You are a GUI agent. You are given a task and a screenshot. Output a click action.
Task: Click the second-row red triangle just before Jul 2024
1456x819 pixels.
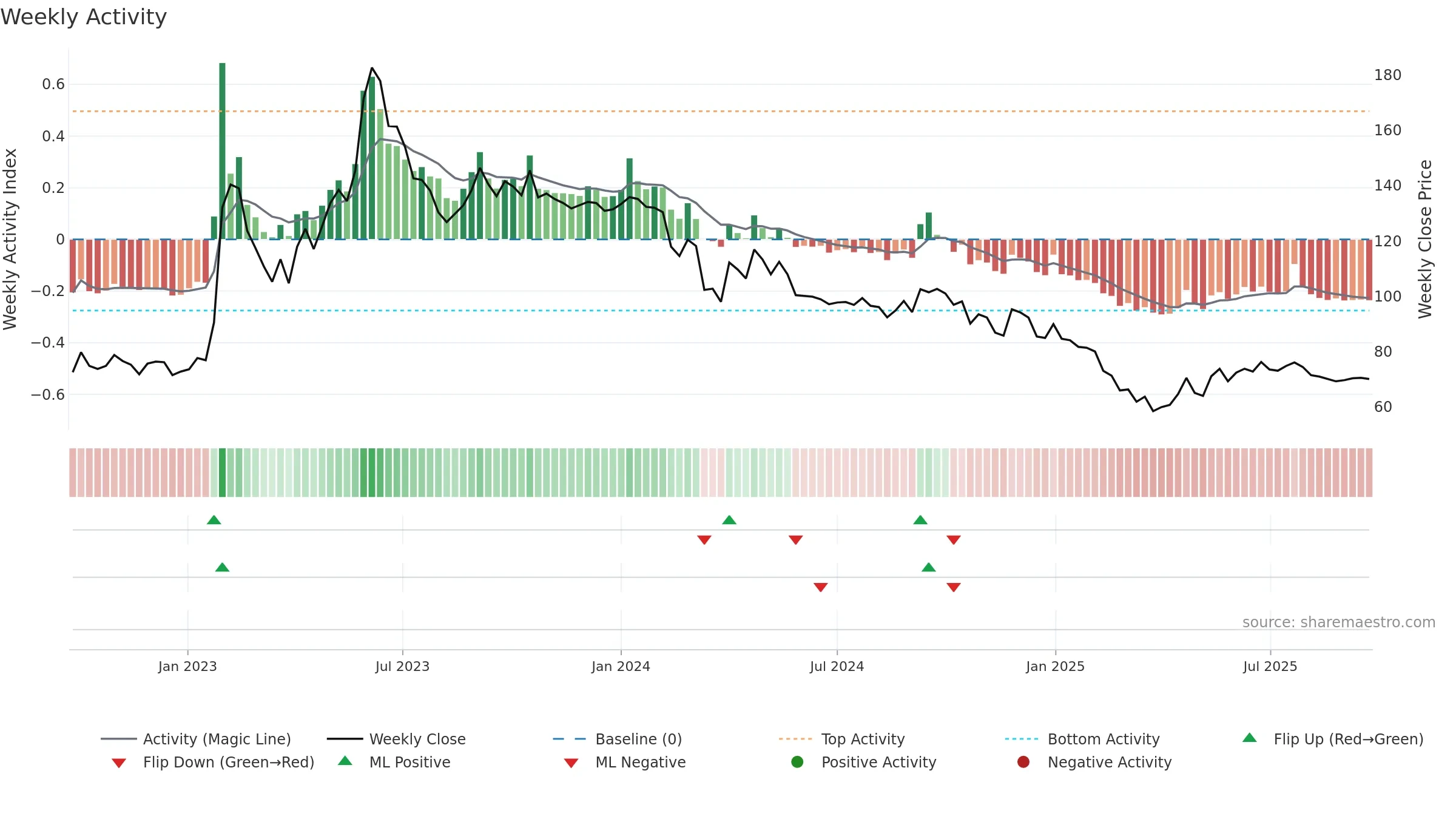(821, 587)
